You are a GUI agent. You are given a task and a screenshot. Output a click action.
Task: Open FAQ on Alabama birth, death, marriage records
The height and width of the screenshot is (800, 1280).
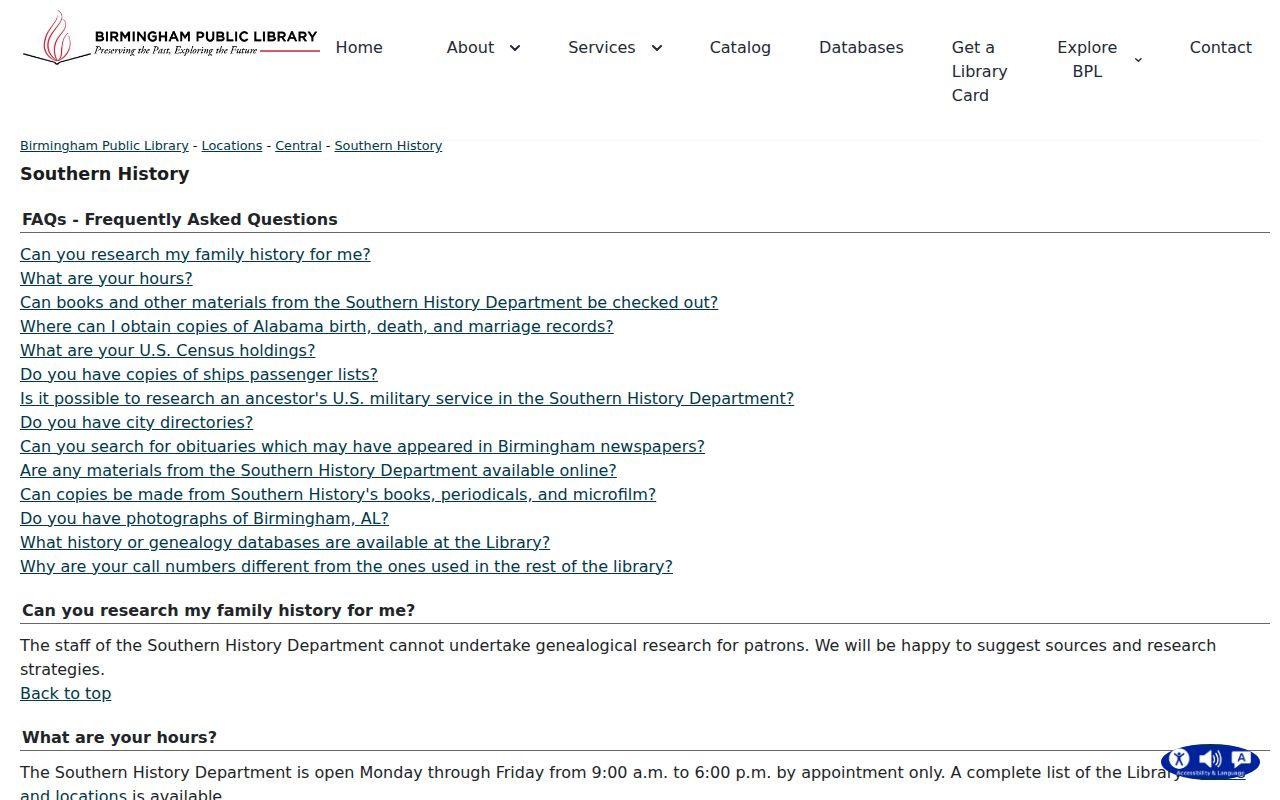coord(317,326)
